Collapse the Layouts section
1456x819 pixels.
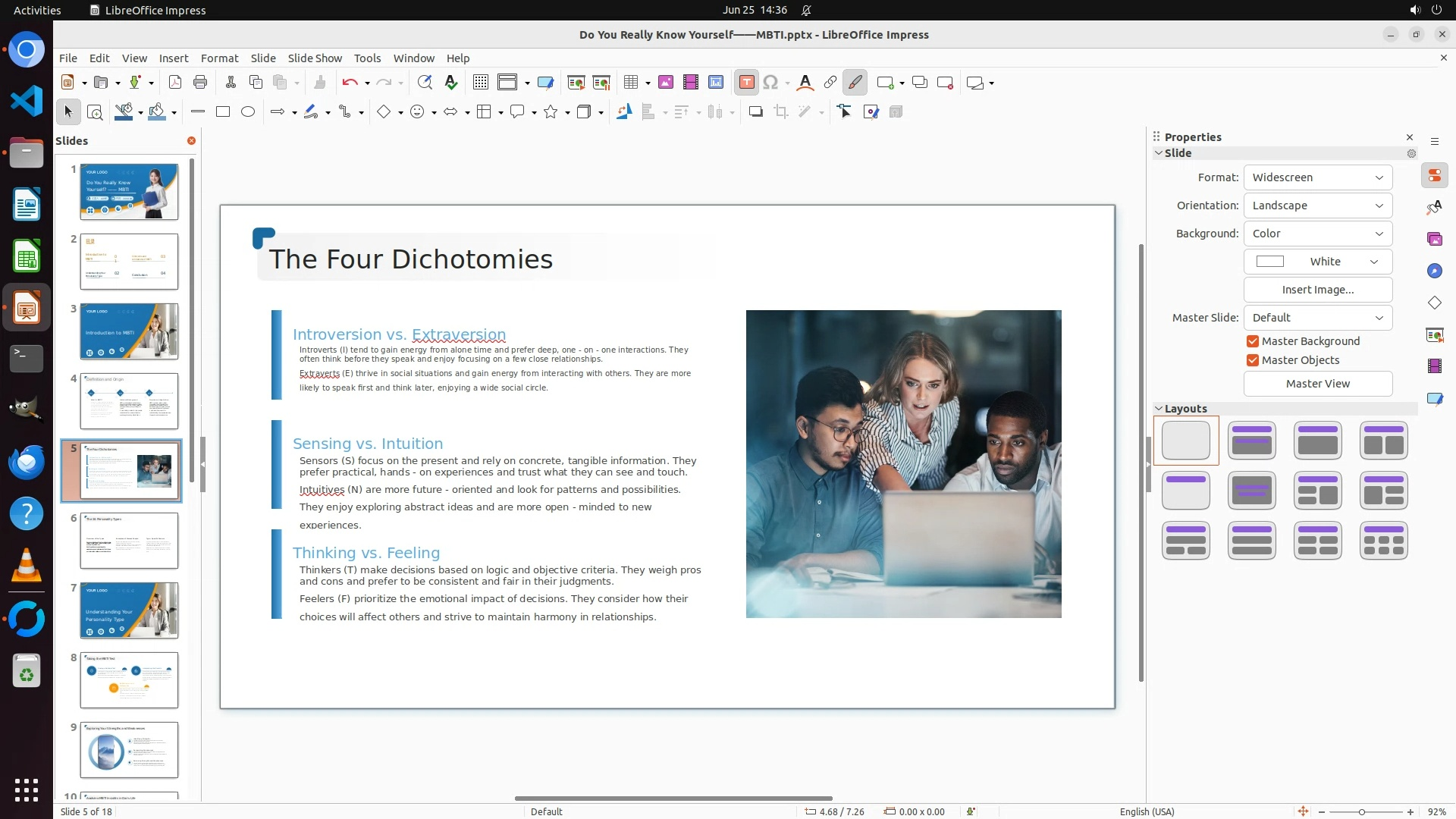tap(1159, 409)
